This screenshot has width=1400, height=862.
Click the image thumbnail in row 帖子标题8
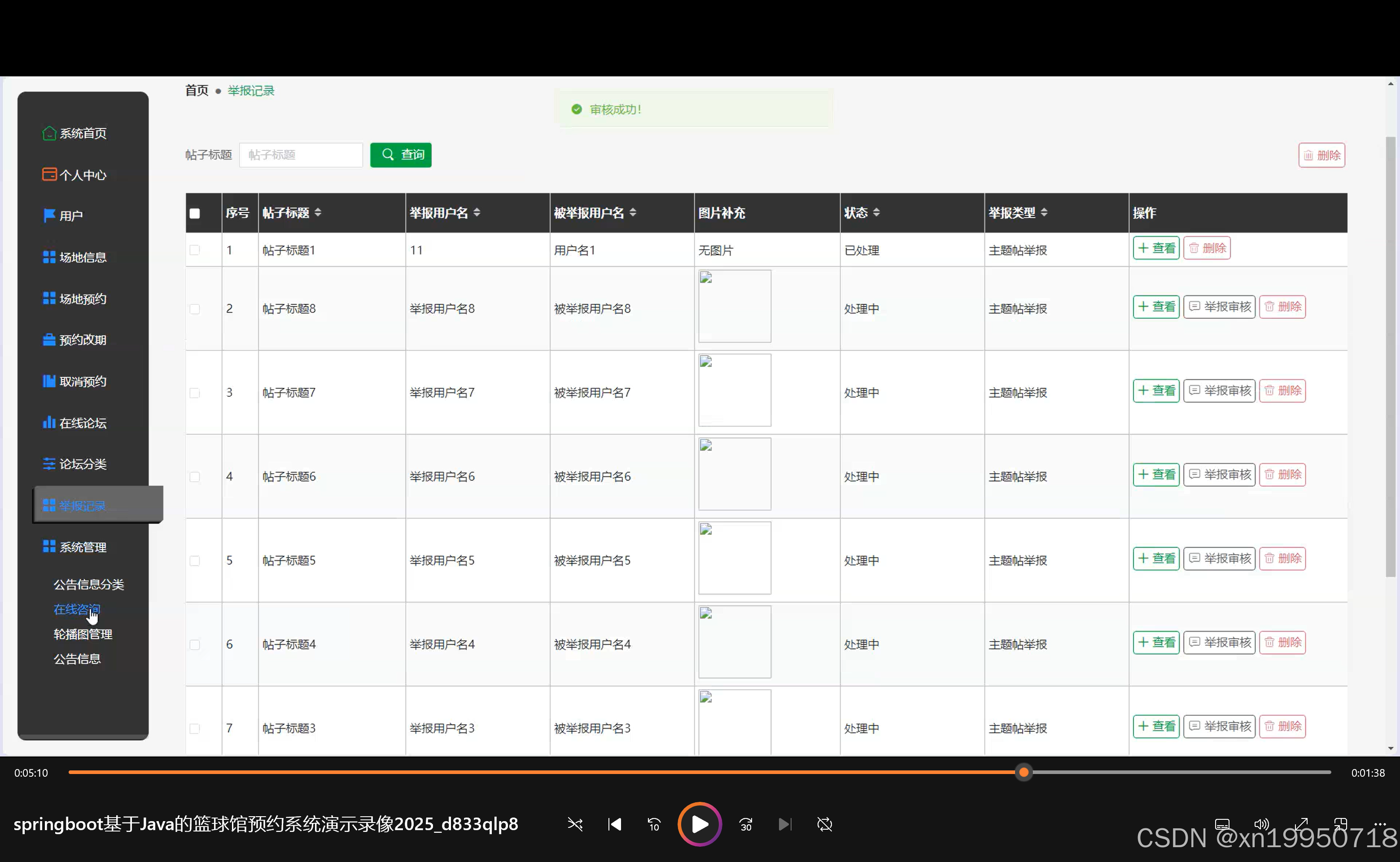pyautogui.click(x=735, y=306)
